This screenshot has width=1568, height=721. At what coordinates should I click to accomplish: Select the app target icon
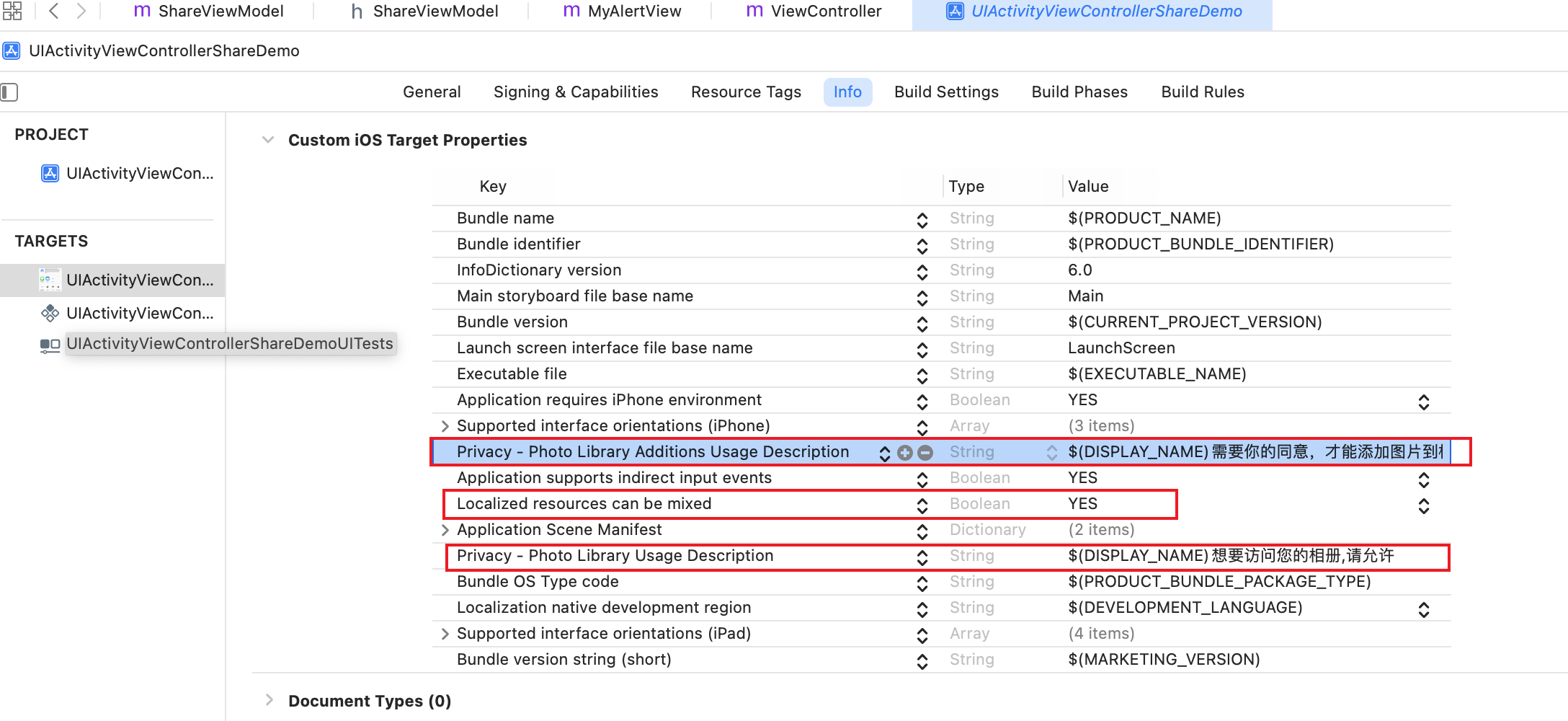tap(50, 280)
